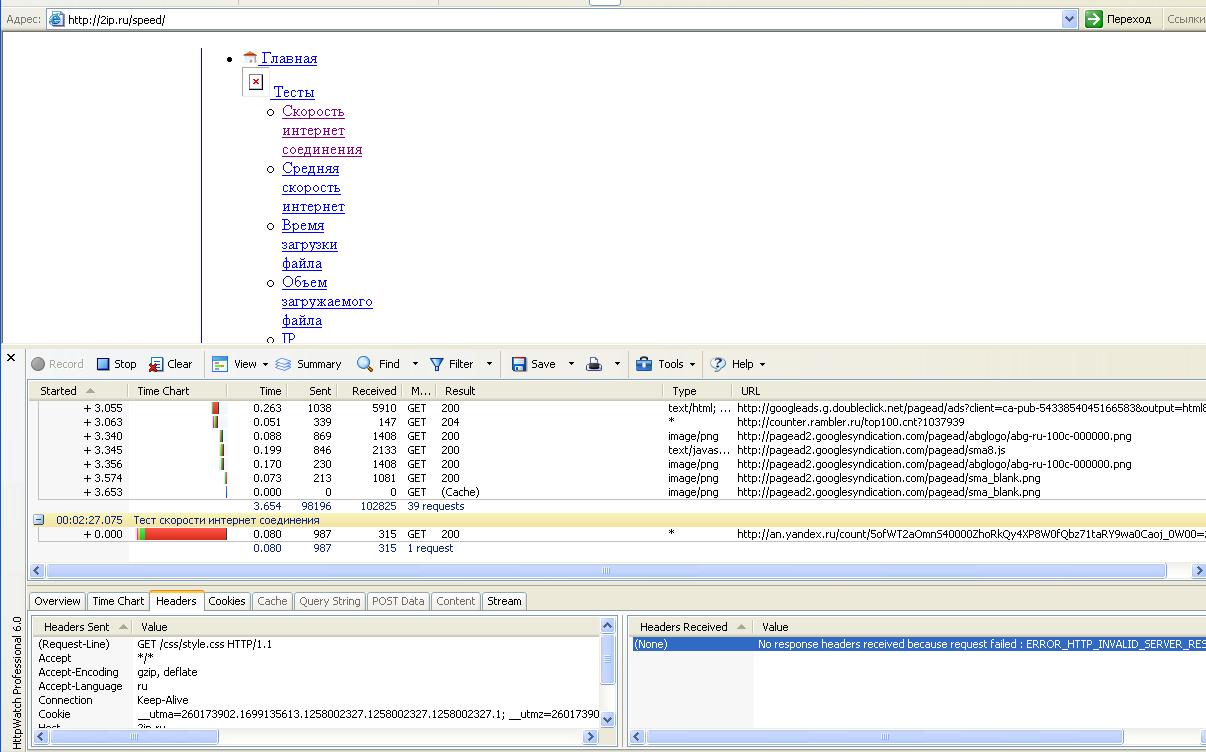Viewport: 1206px width, 752px height.
Task: Clear the HttpWatch log
Action: click(x=170, y=364)
